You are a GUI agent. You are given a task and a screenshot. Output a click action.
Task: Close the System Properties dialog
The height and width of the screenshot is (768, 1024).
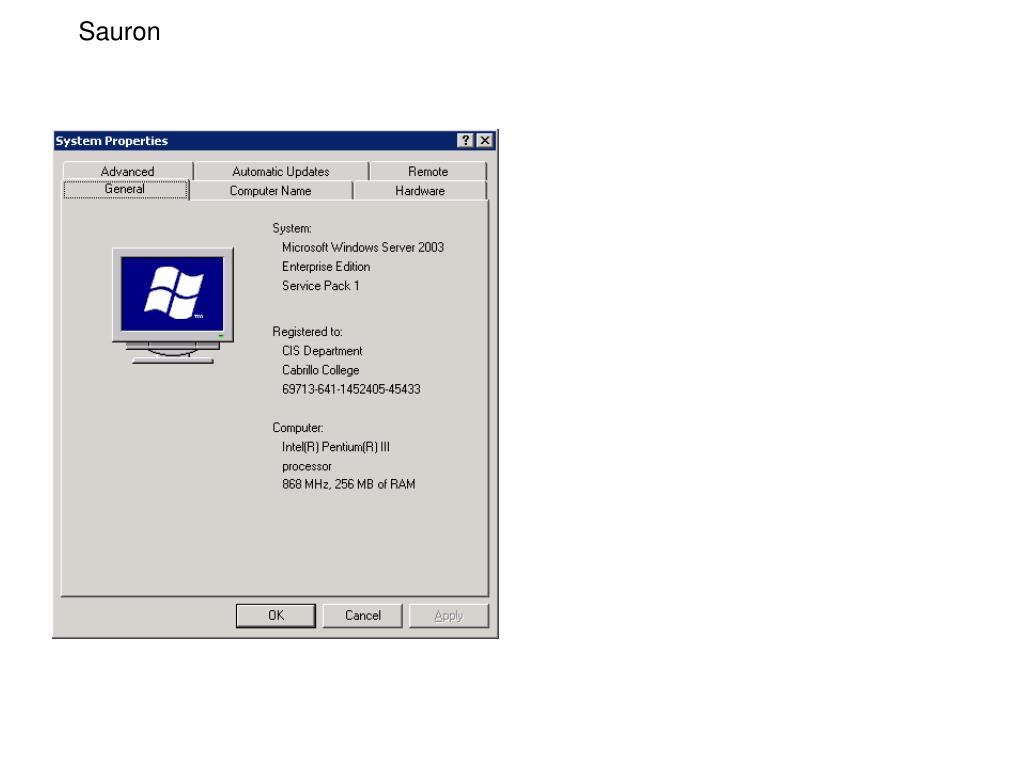point(485,140)
